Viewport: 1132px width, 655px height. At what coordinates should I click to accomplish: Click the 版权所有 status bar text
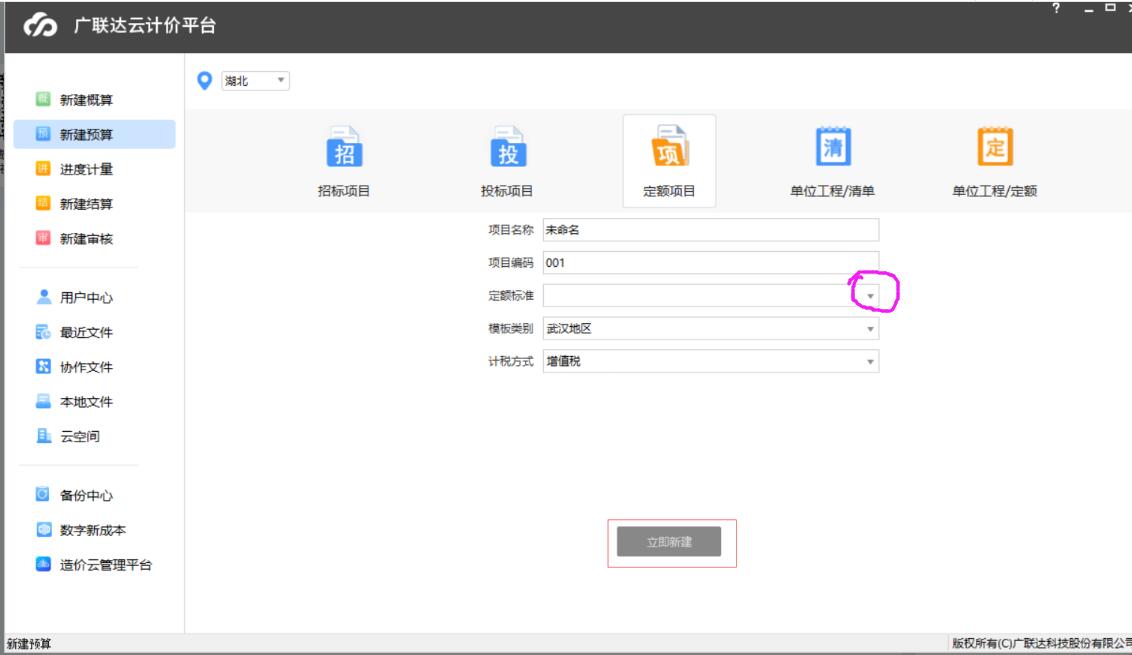pyautogui.click(x=1041, y=643)
